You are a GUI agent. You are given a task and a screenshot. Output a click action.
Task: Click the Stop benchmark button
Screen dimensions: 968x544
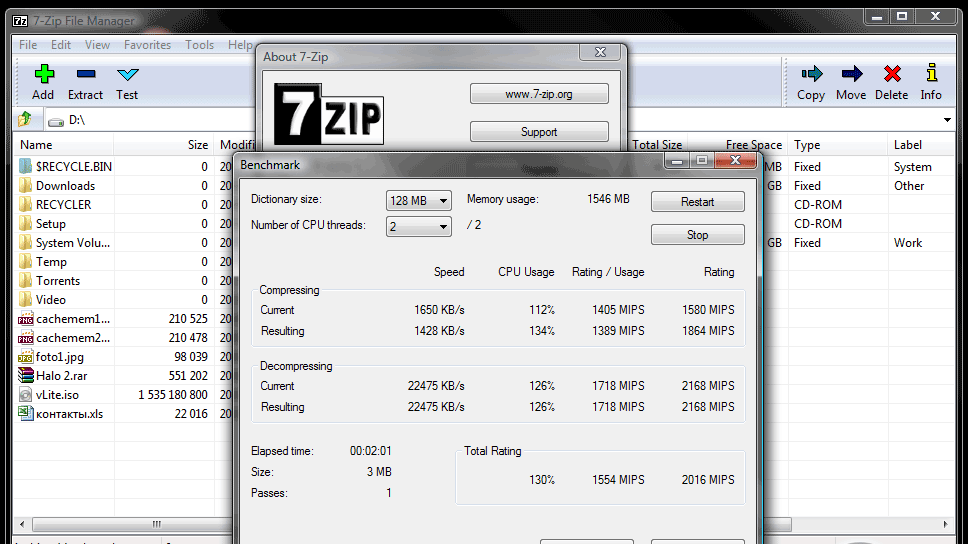698,235
